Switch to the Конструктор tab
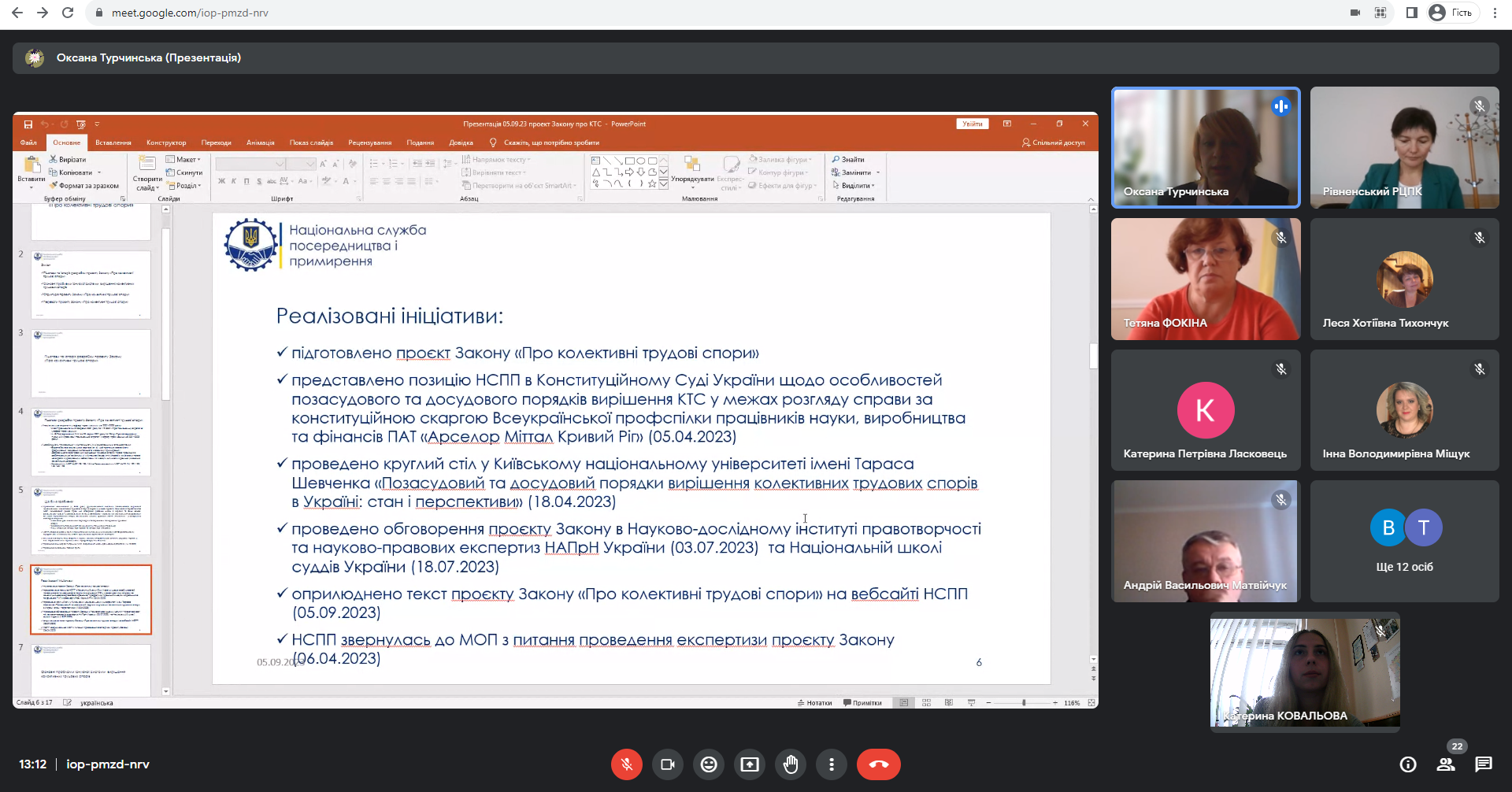The width and height of the screenshot is (1512, 792). click(x=166, y=142)
